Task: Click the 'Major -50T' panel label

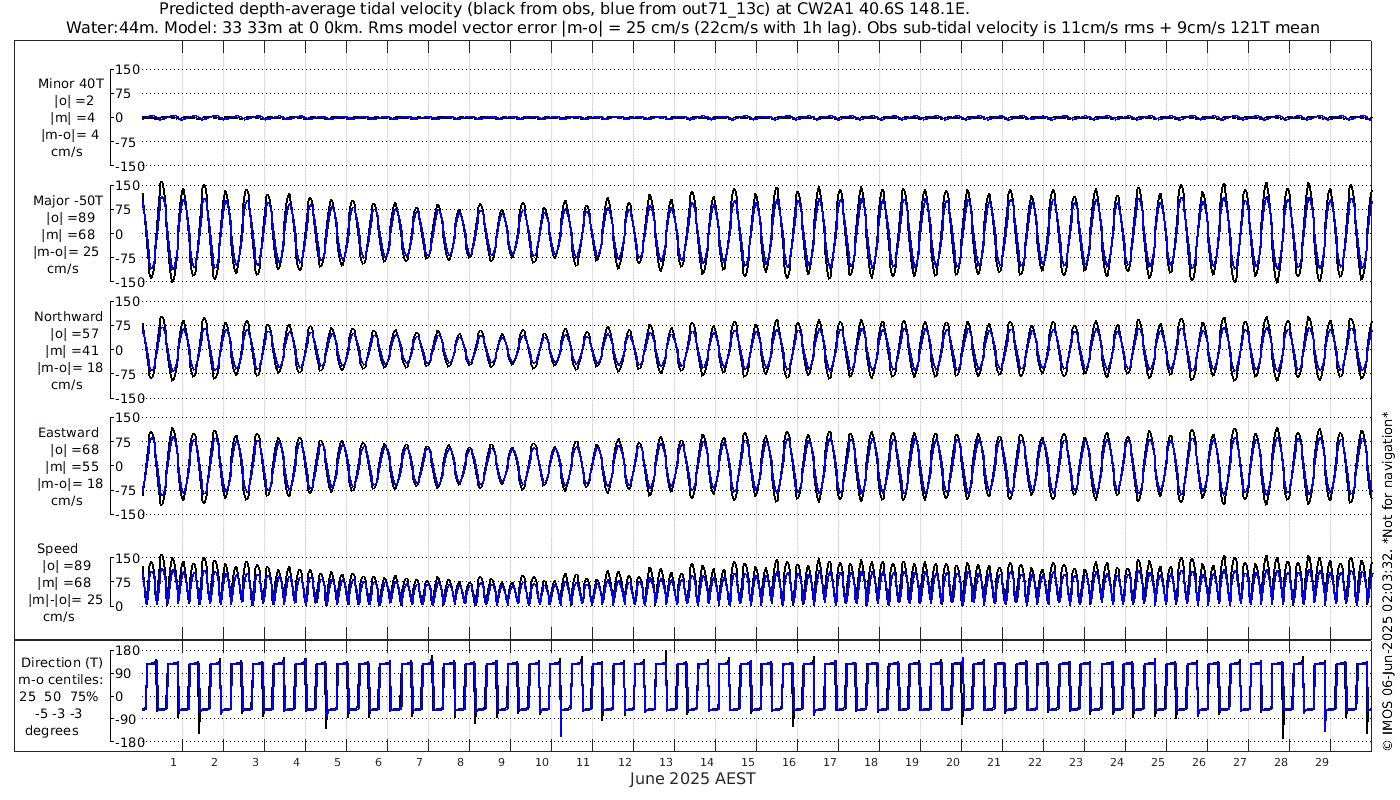Action: coord(66,200)
